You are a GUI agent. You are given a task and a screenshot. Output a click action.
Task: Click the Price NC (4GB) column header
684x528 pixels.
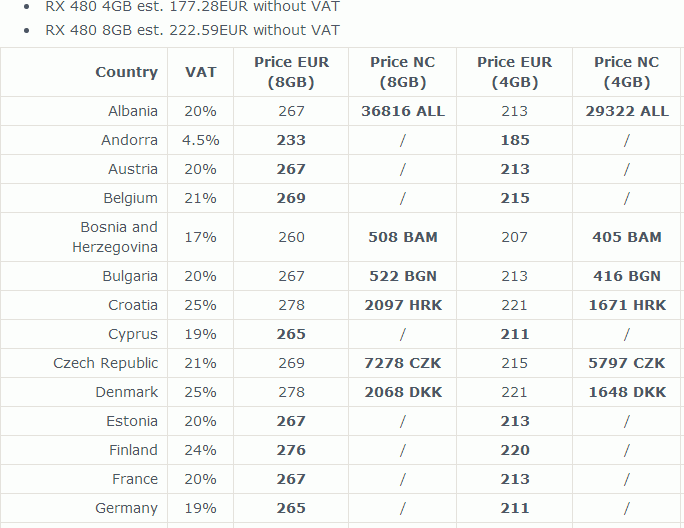coord(627,72)
